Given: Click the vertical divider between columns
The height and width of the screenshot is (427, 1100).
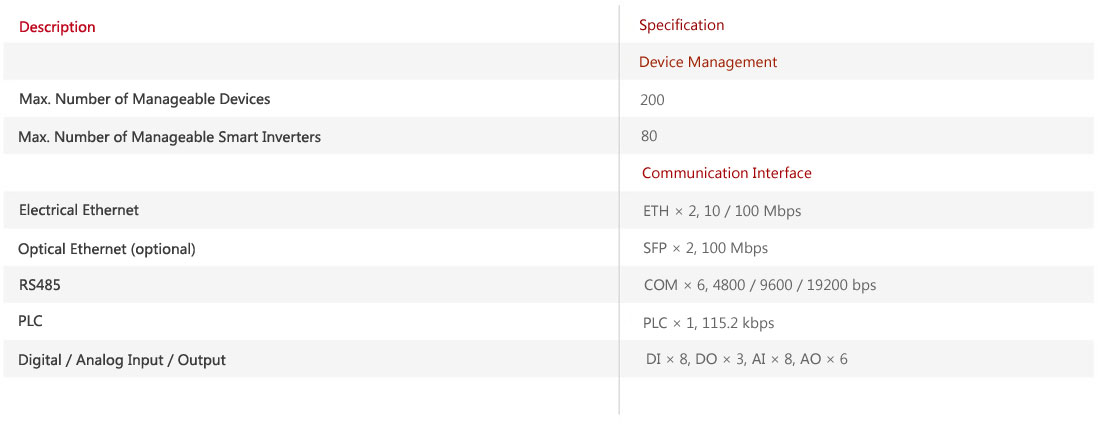Looking at the screenshot, I should click(x=619, y=210).
